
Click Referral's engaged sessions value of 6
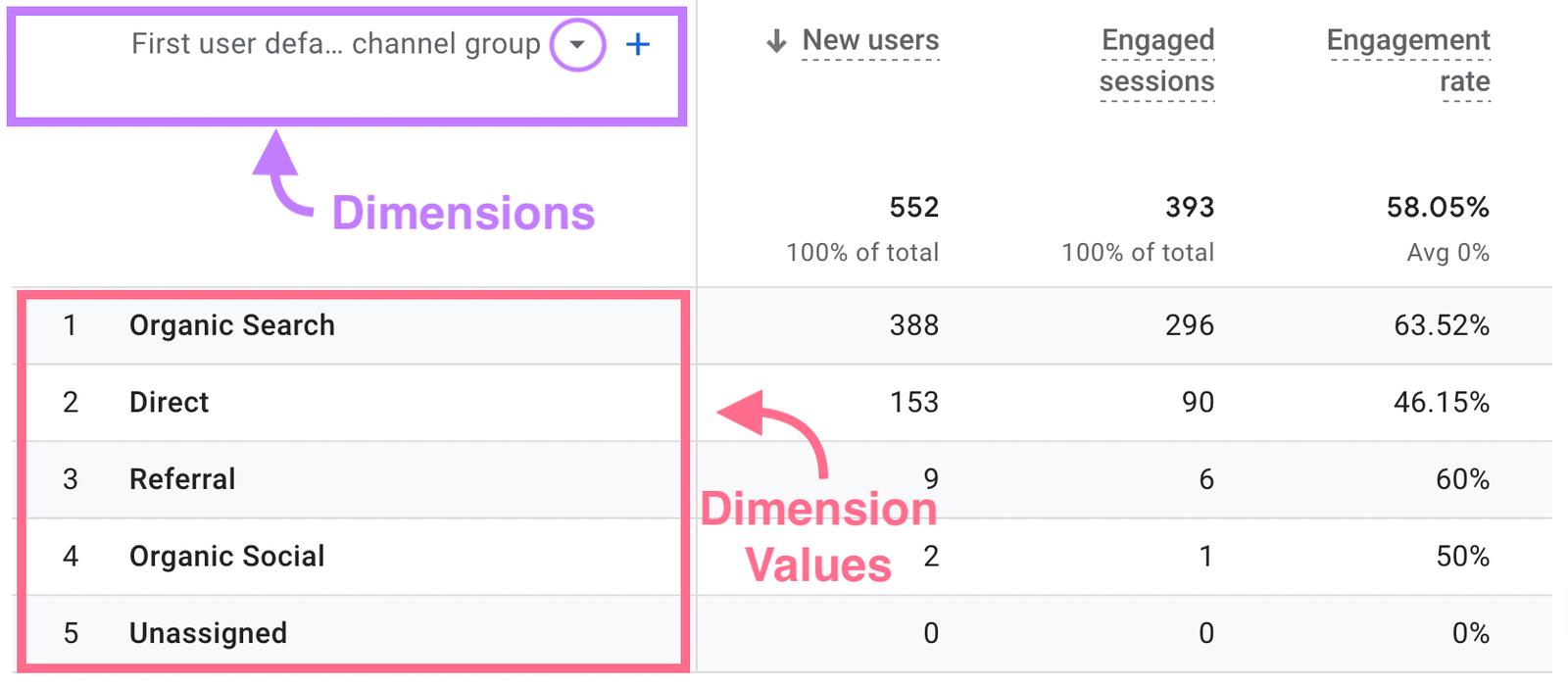coord(1206,479)
